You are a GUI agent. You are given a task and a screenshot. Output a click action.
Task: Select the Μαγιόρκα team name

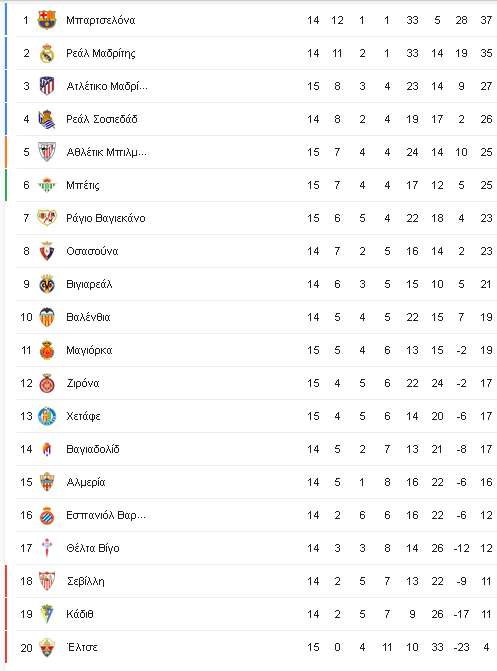(89, 350)
